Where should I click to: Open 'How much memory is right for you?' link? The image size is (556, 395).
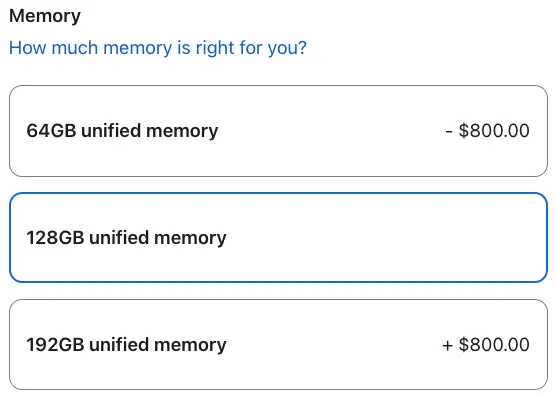pos(158,48)
